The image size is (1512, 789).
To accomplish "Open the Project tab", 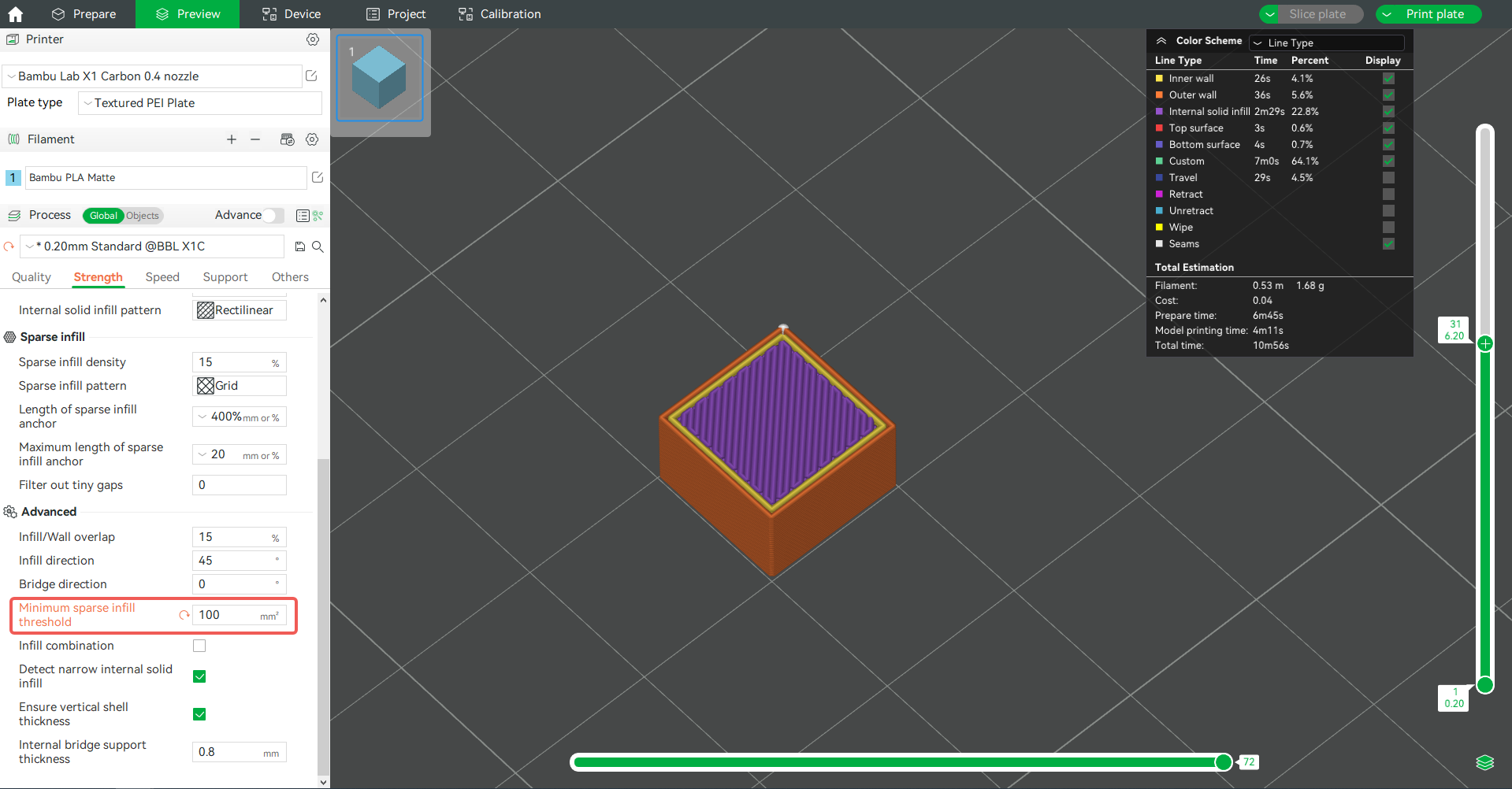I will [396, 14].
